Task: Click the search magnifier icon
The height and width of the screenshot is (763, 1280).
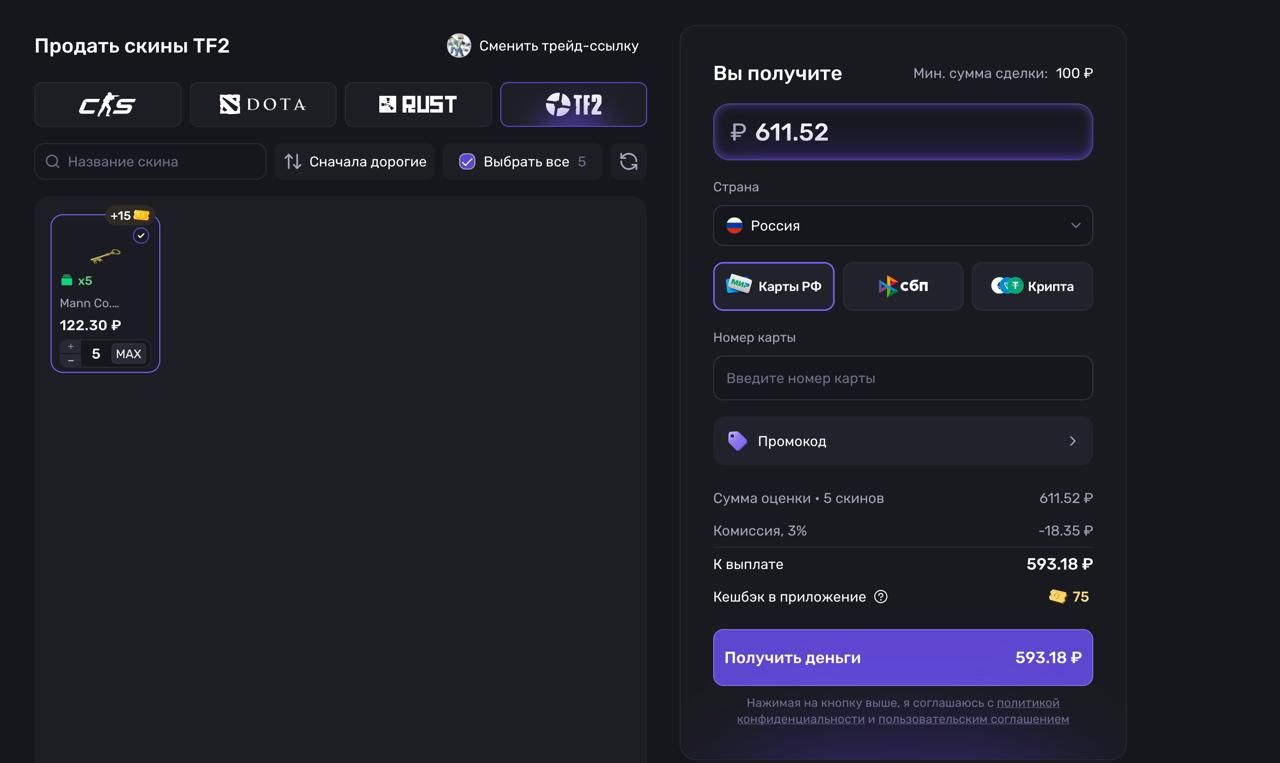Action: [53, 161]
